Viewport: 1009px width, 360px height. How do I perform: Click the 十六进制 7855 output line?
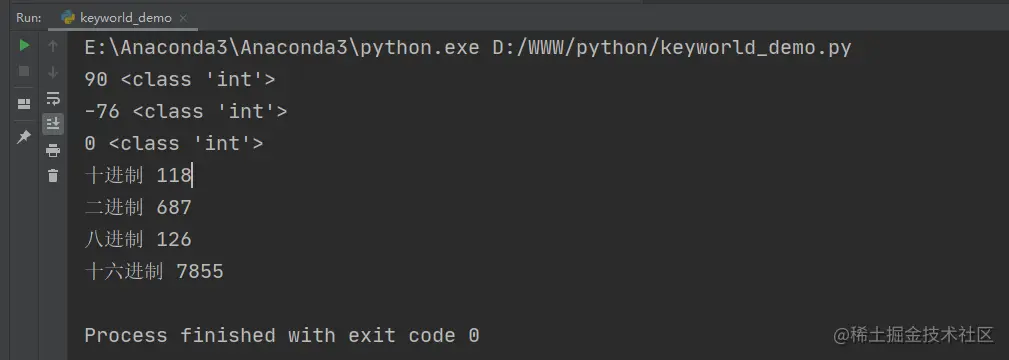click(154, 271)
